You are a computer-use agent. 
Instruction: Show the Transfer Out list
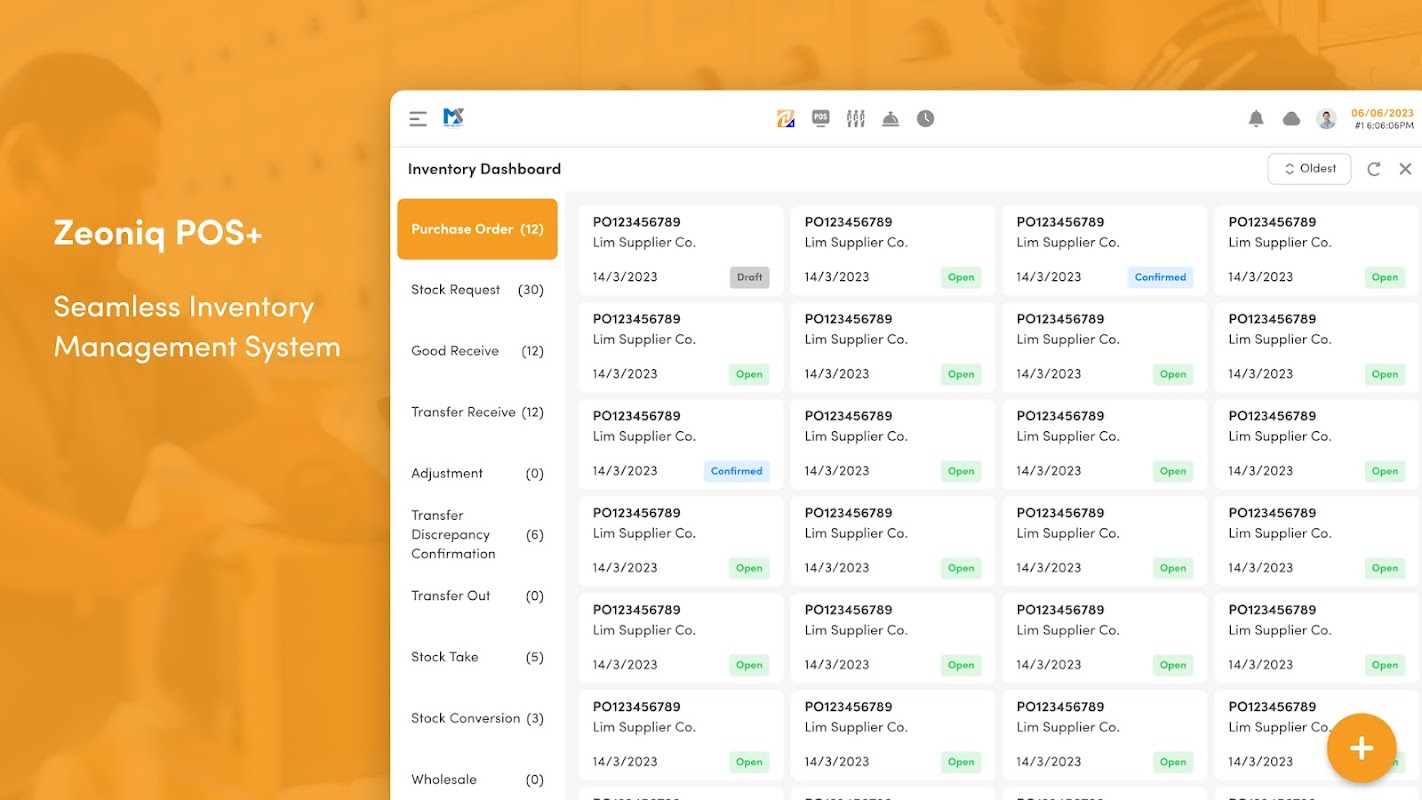tap(477, 596)
